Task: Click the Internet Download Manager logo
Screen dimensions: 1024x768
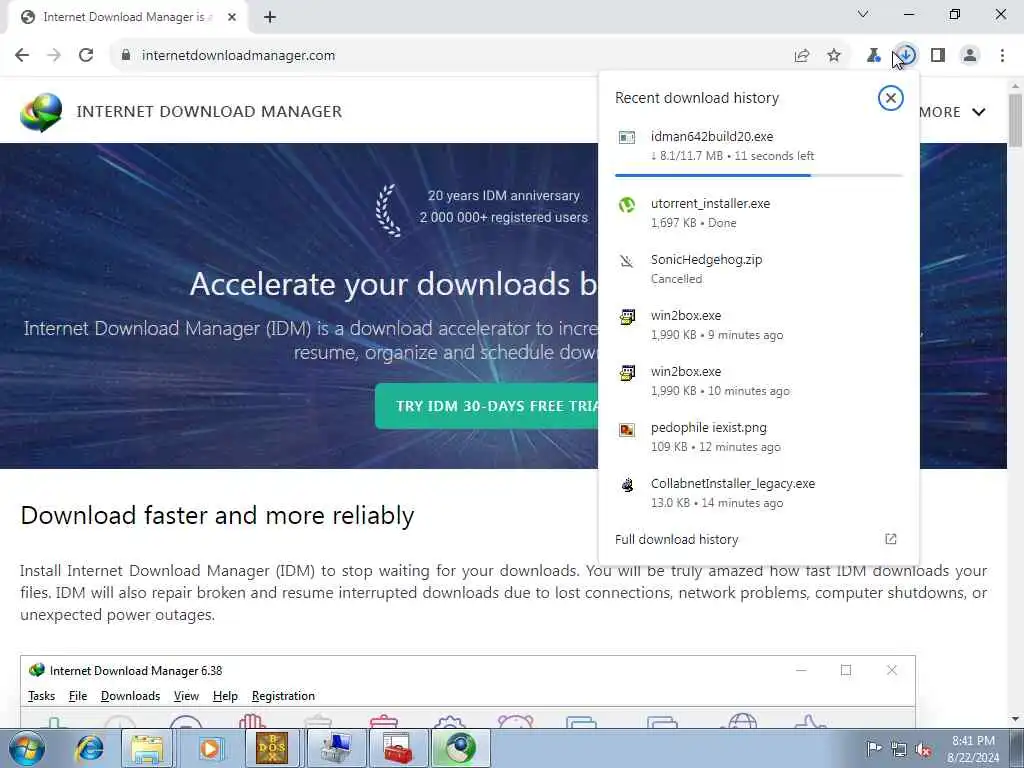Action: pyautogui.click(x=41, y=112)
